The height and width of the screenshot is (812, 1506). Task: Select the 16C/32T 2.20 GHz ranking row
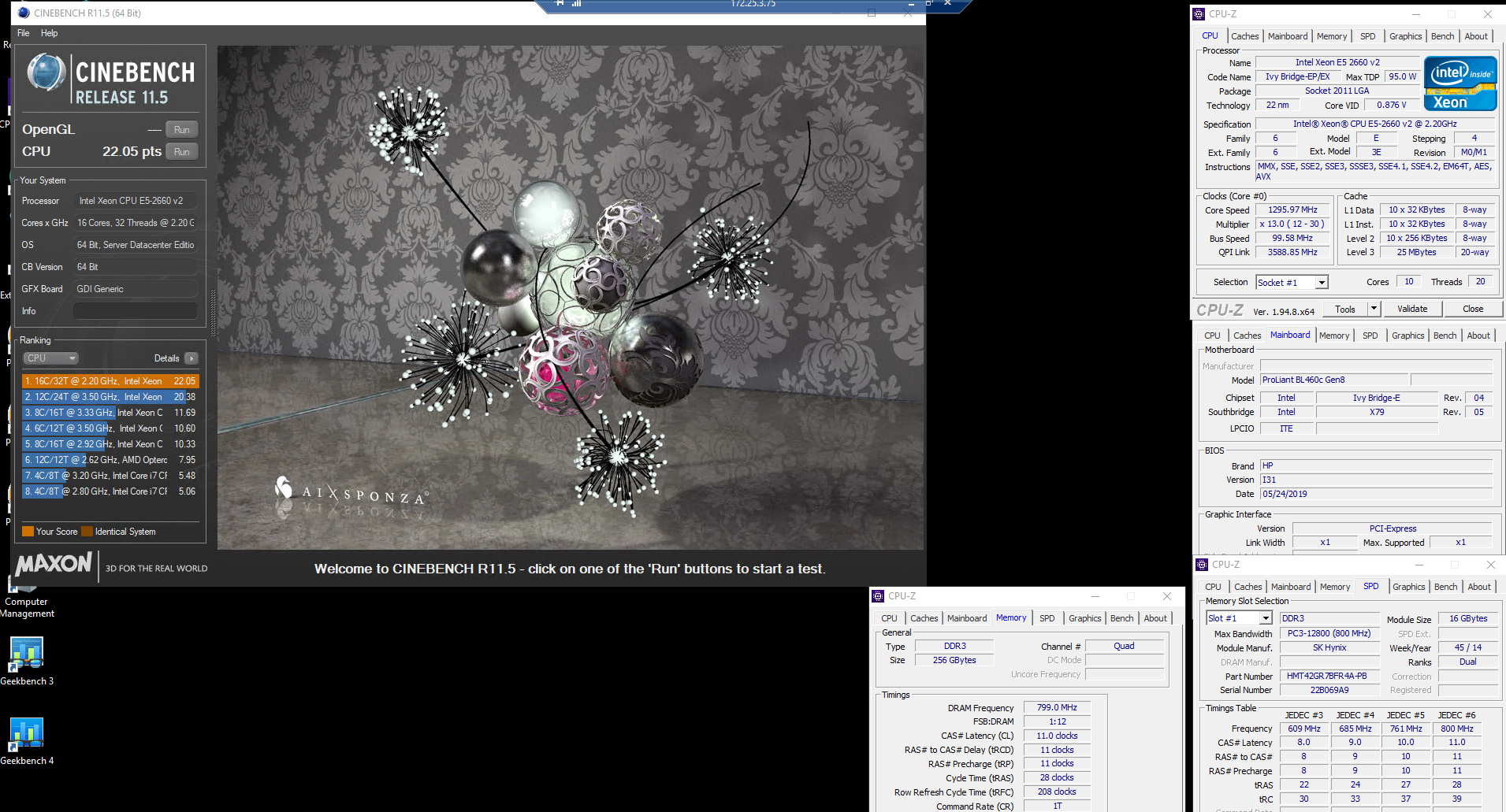(x=110, y=381)
